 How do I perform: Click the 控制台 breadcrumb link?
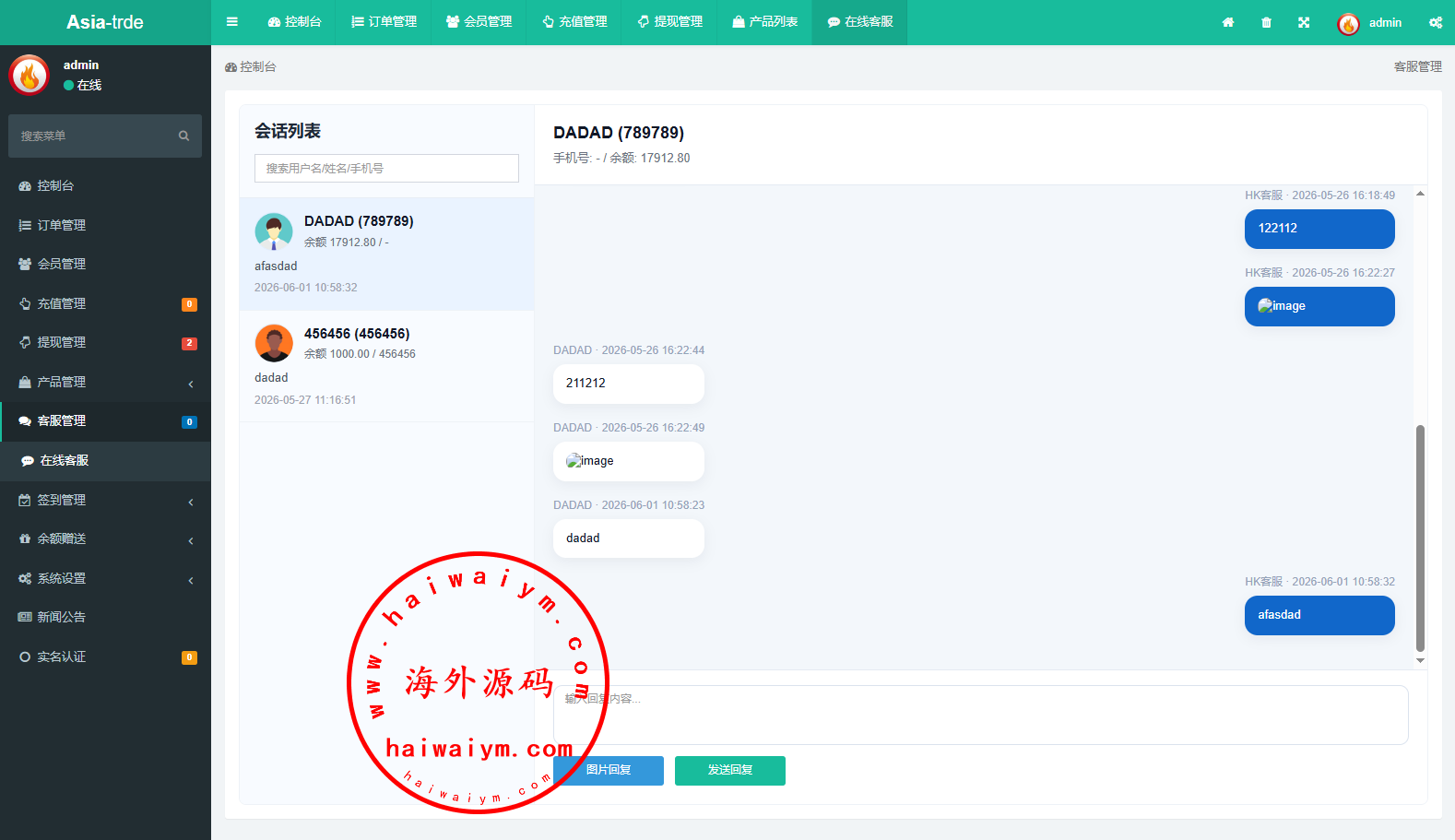[x=251, y=66]
